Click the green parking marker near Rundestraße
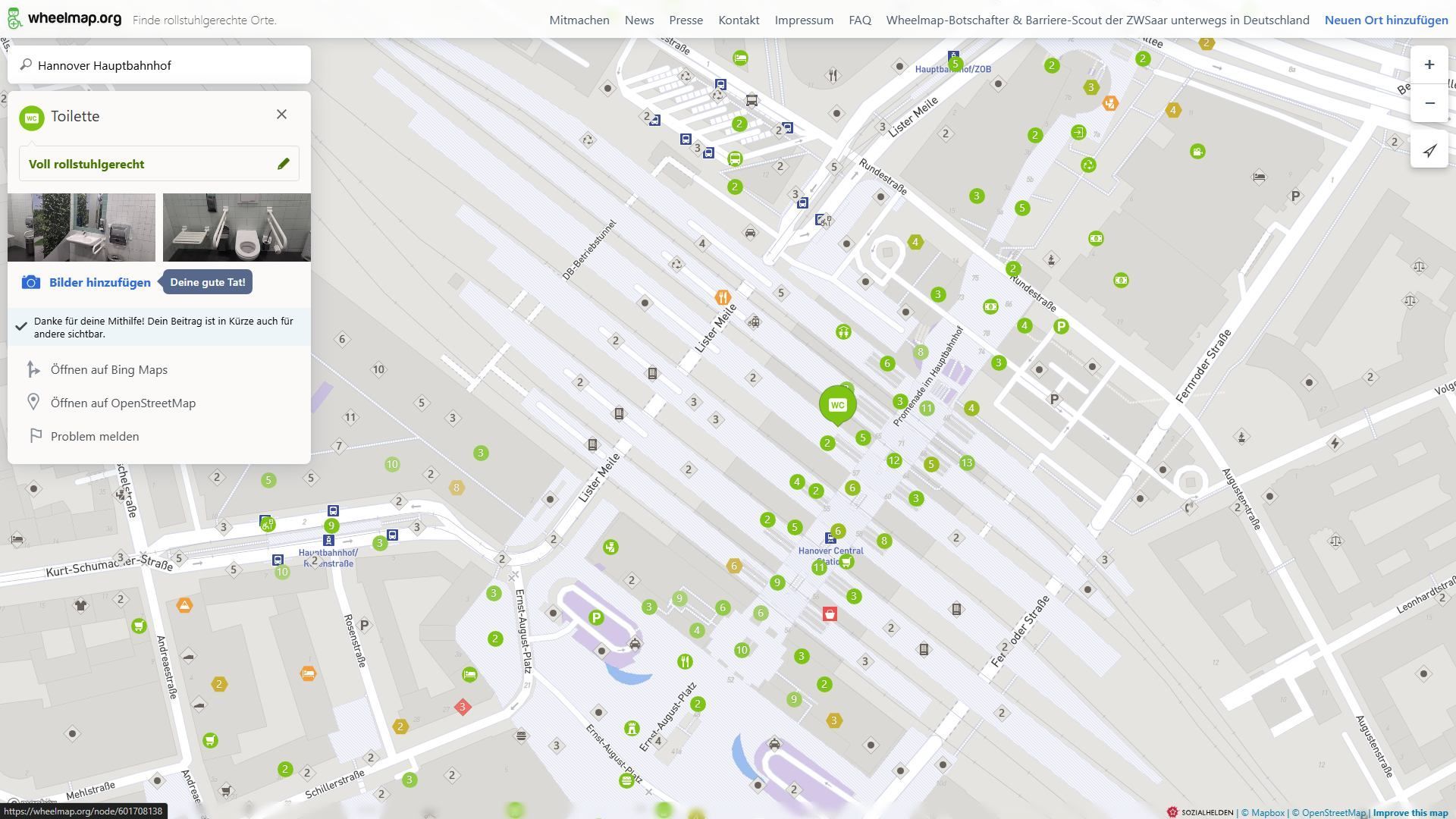Image resolution: width=1456 pixels, height=819 pixels. [1061, 327]
